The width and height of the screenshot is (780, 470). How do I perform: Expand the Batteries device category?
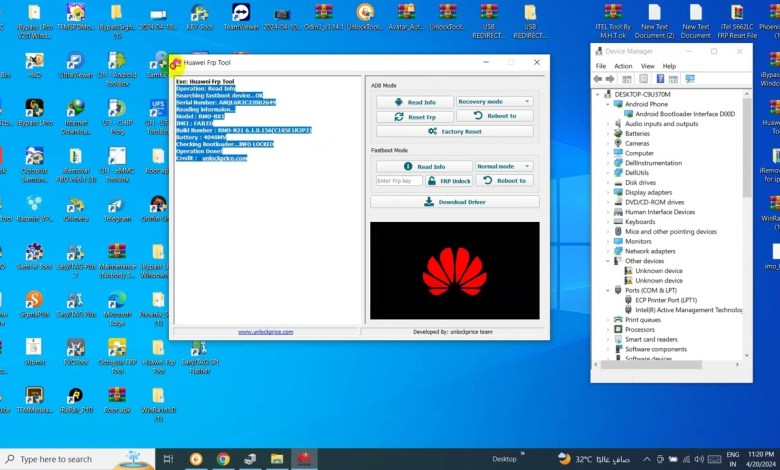(609, 133)
